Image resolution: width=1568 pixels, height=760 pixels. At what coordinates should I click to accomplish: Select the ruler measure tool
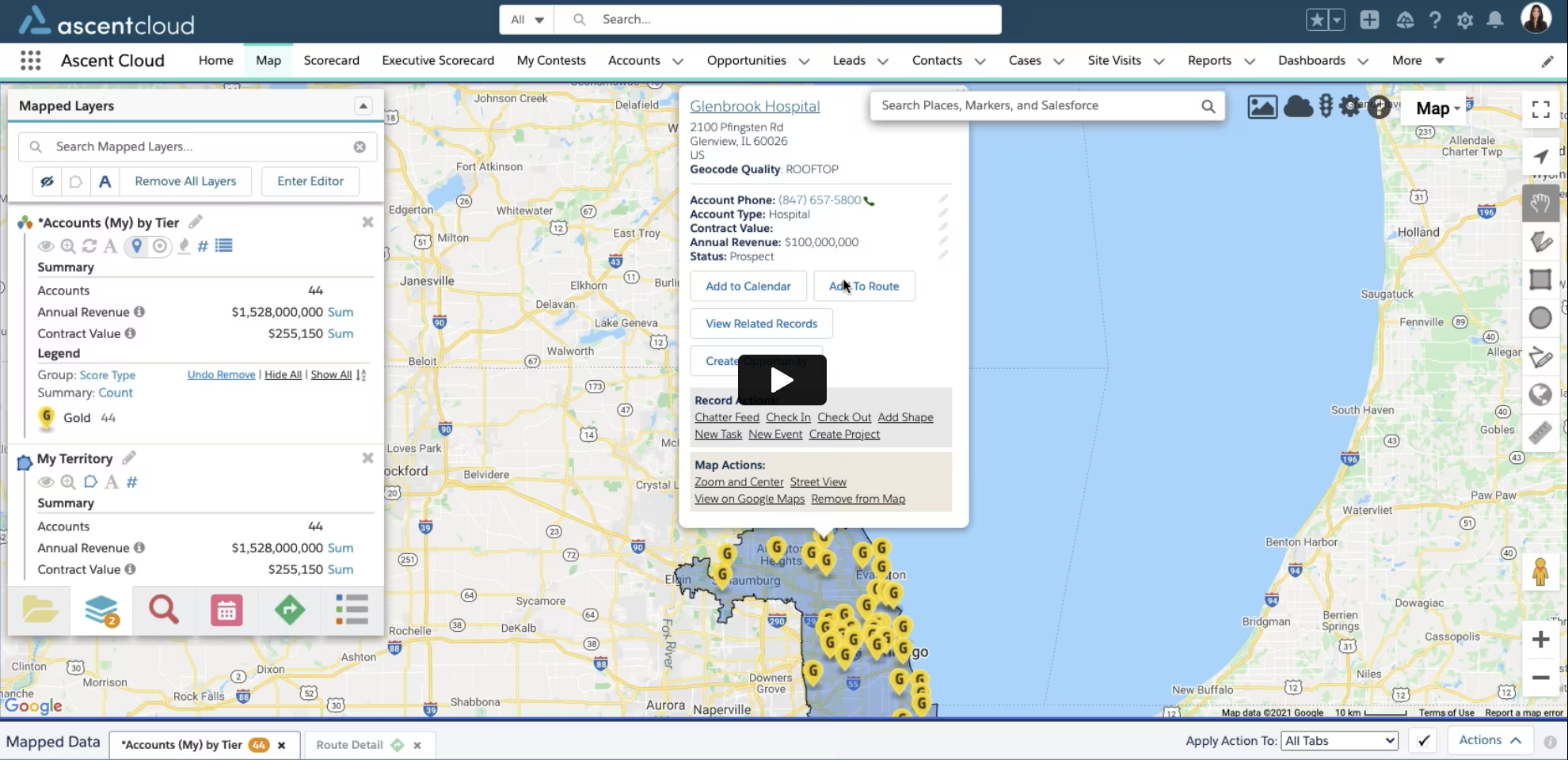click(1540, 433)
